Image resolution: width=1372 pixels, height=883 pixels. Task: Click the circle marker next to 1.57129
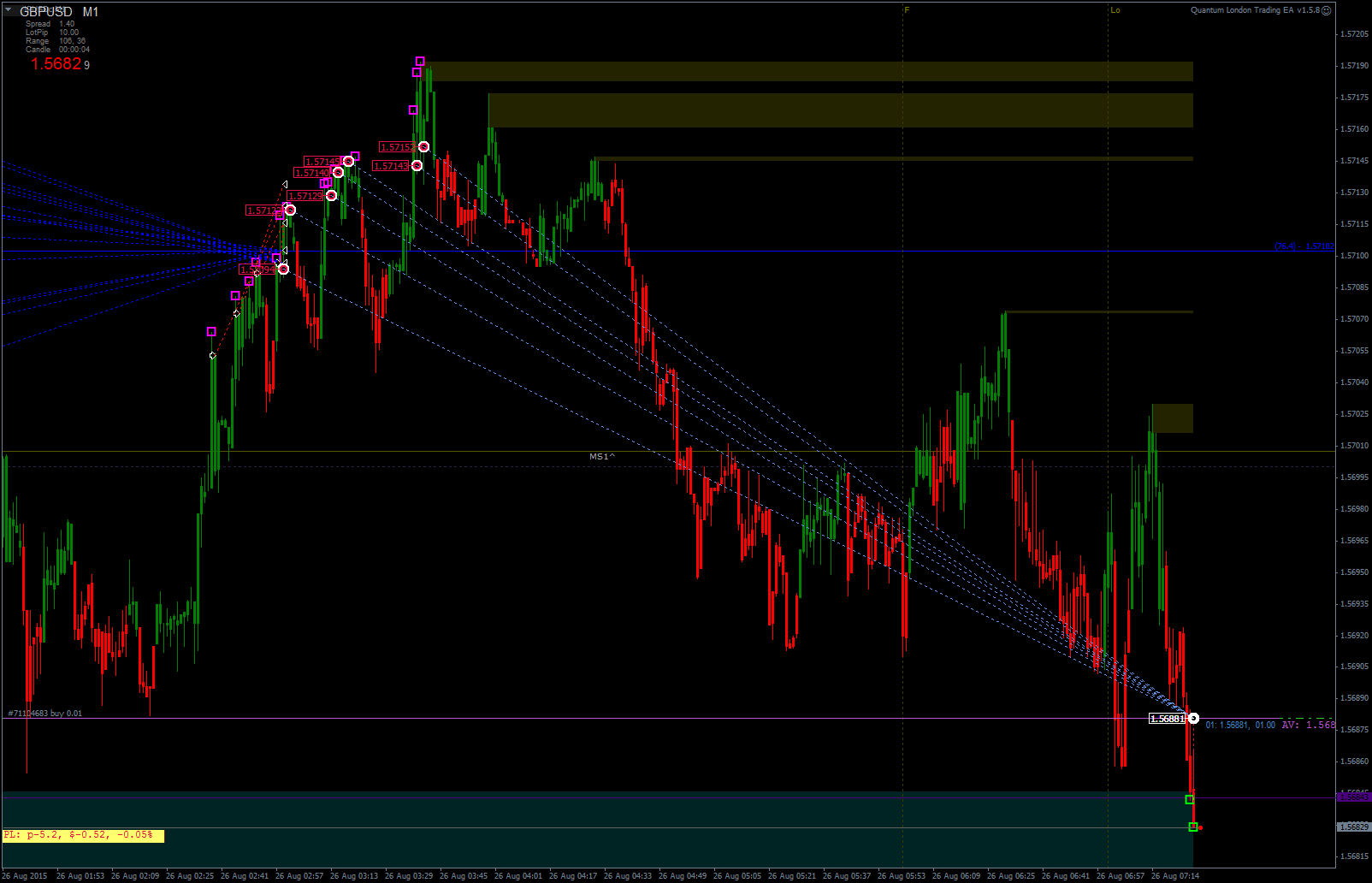pos(331,196)
